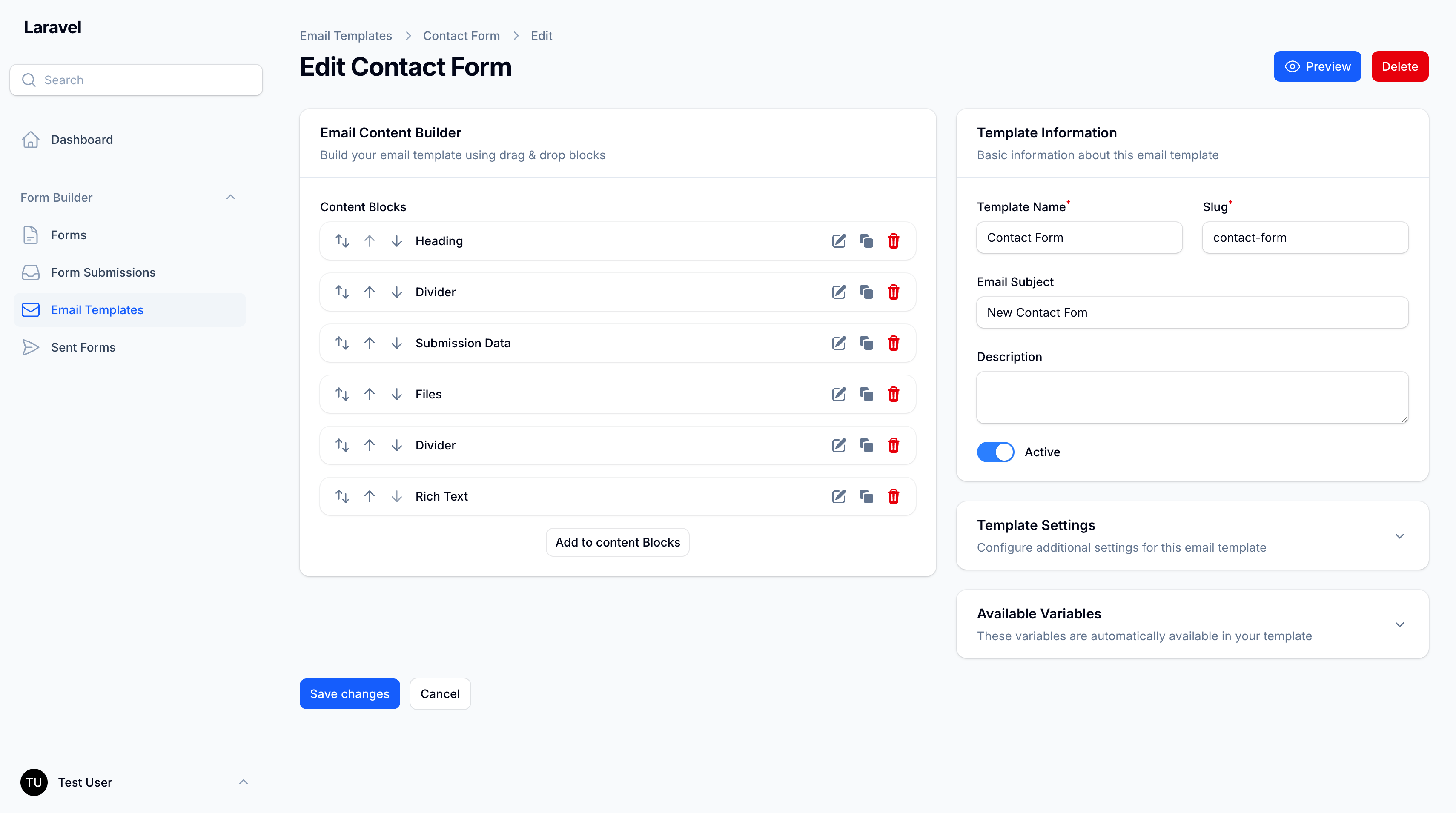1456x813 pixels.
Task: Collapse the Form Builder sidebar section
Action: [231, 197]
